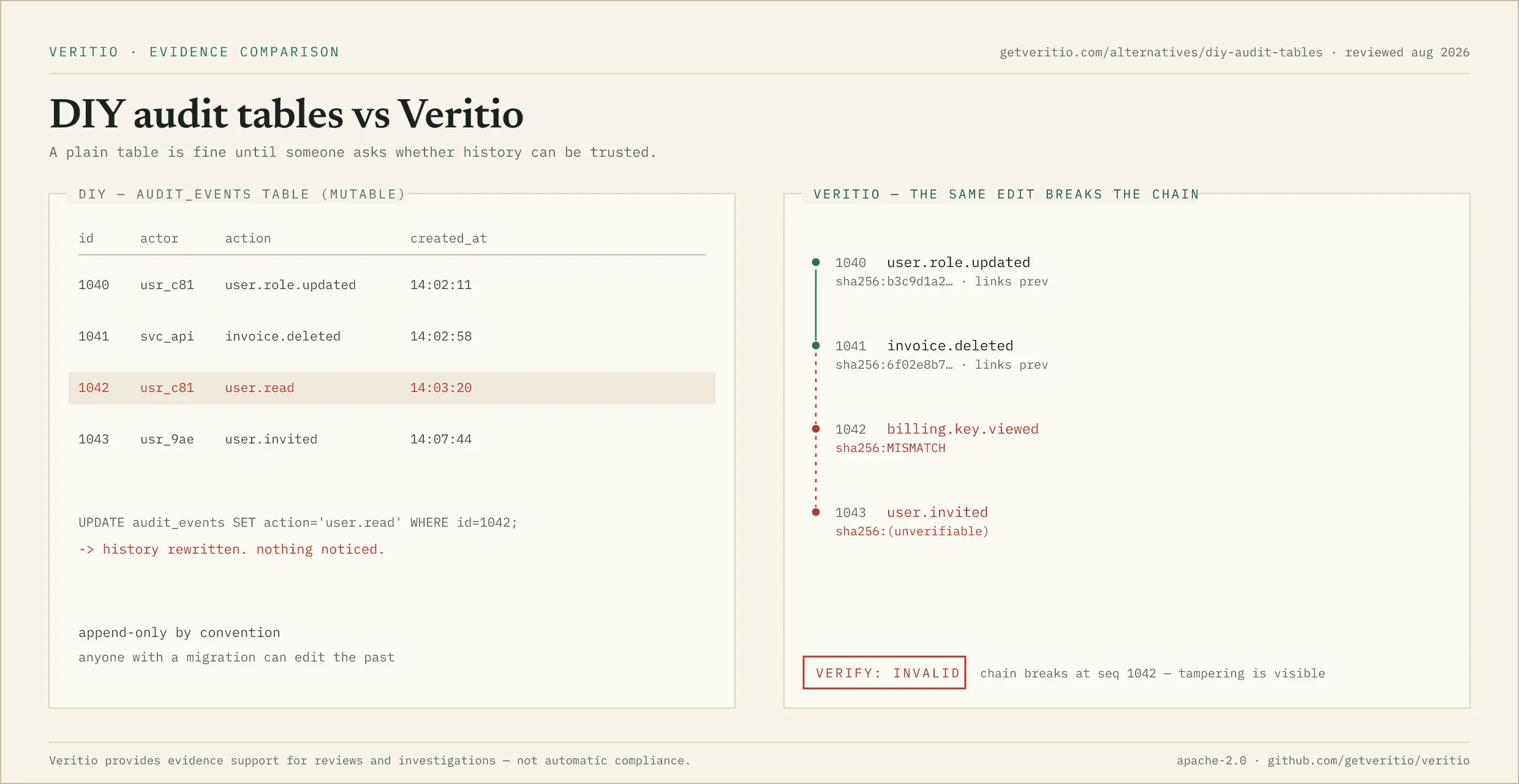This screenshot has height=784, width=1519.
Task: Select actor 'usr_9ae'
Action: click(167, 439)
